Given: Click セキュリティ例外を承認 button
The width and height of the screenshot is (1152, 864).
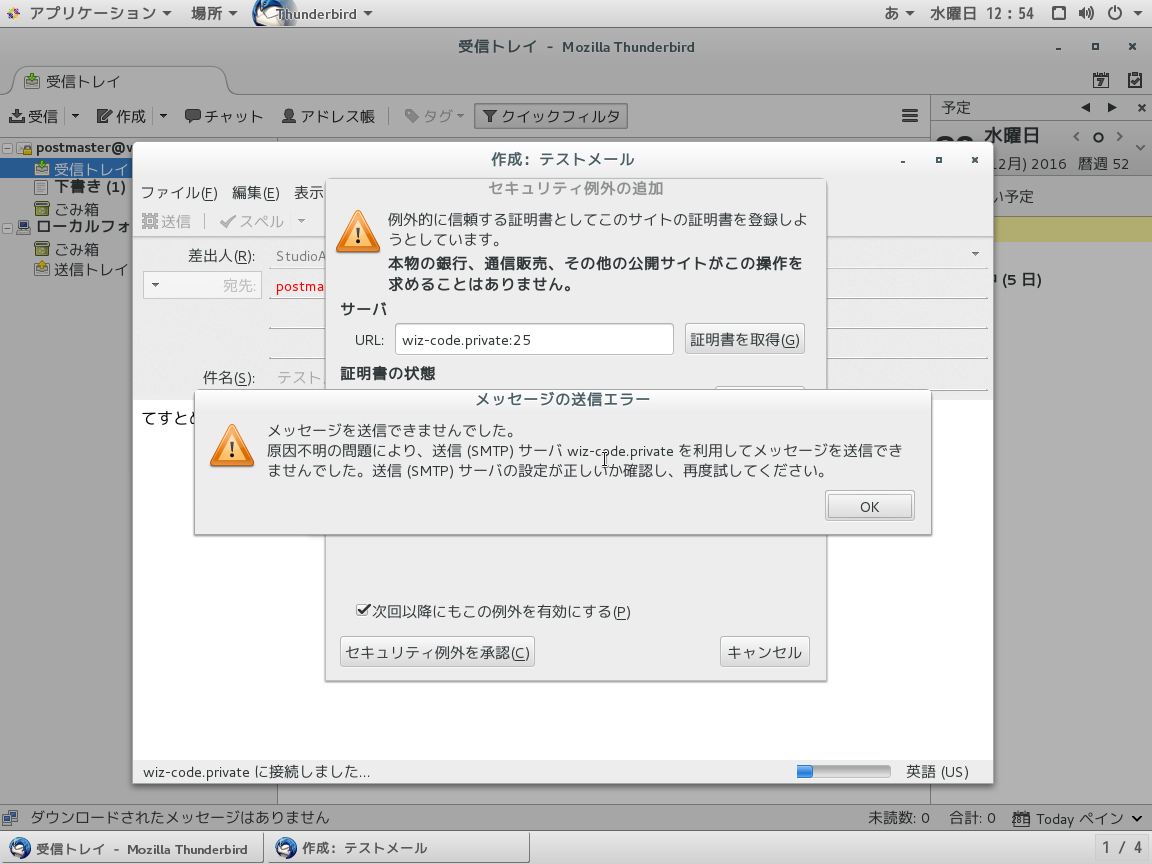Looking at the screenshot, I should coord(437,652).
